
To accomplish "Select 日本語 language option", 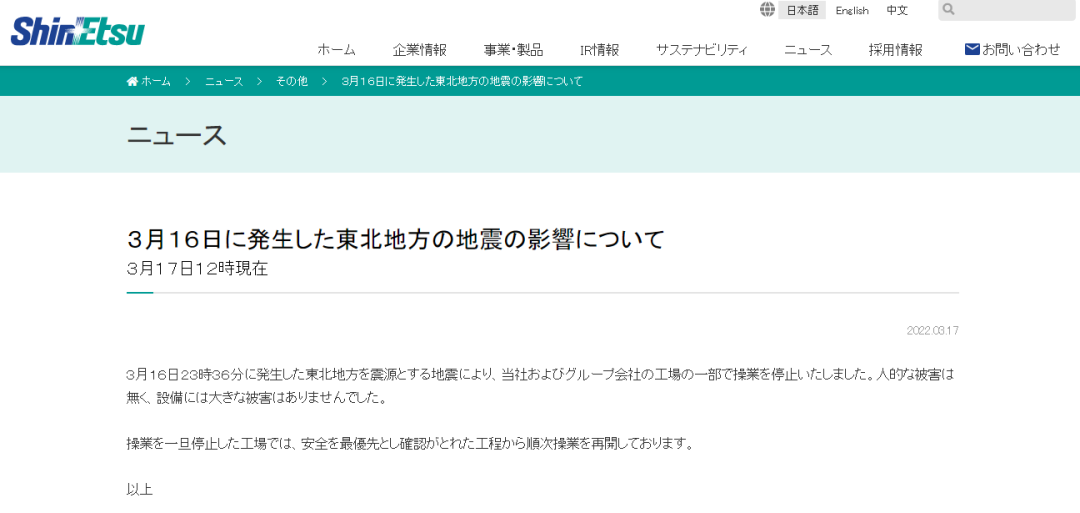I will click(802, 10).
